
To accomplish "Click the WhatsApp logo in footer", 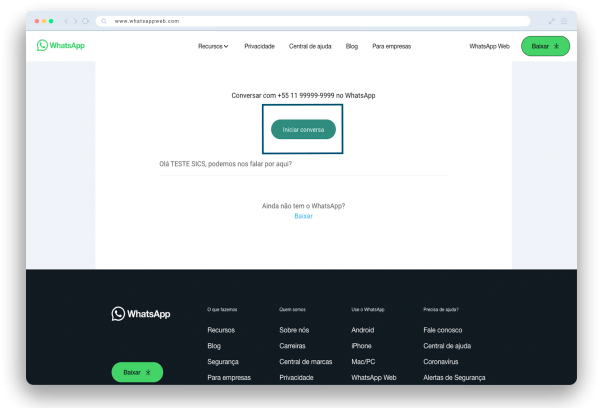I will [141, 314].
